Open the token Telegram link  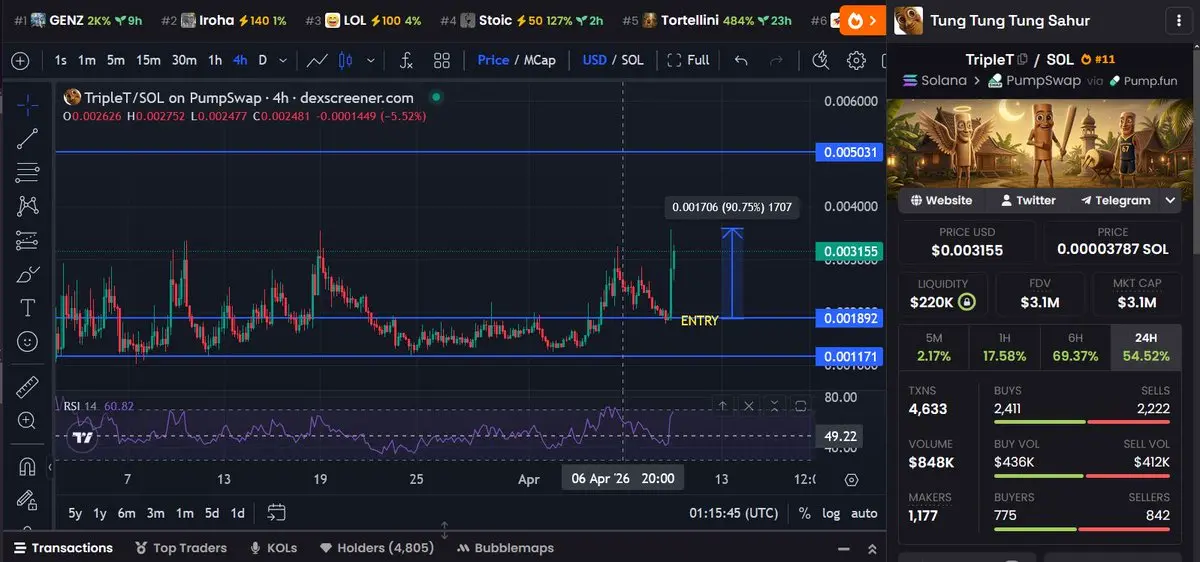click(x=1115, y=200)
